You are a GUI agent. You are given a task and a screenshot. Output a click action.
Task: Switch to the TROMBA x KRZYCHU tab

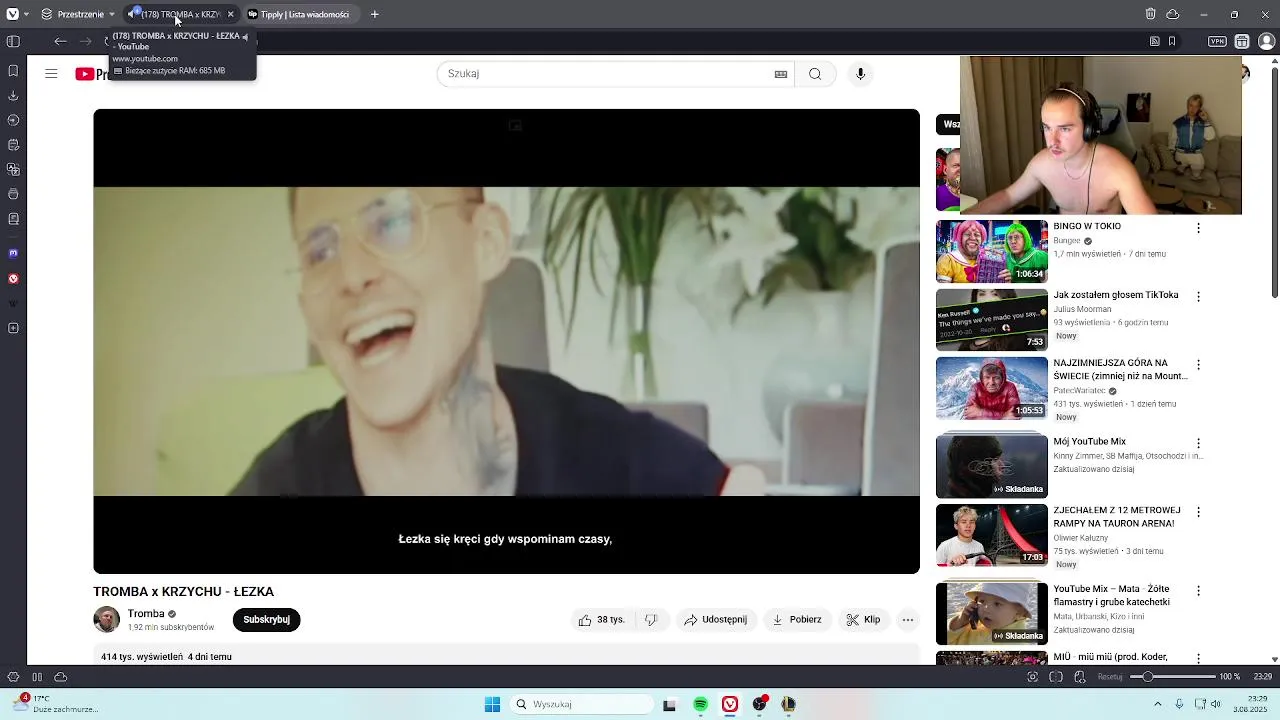(180, 14)
